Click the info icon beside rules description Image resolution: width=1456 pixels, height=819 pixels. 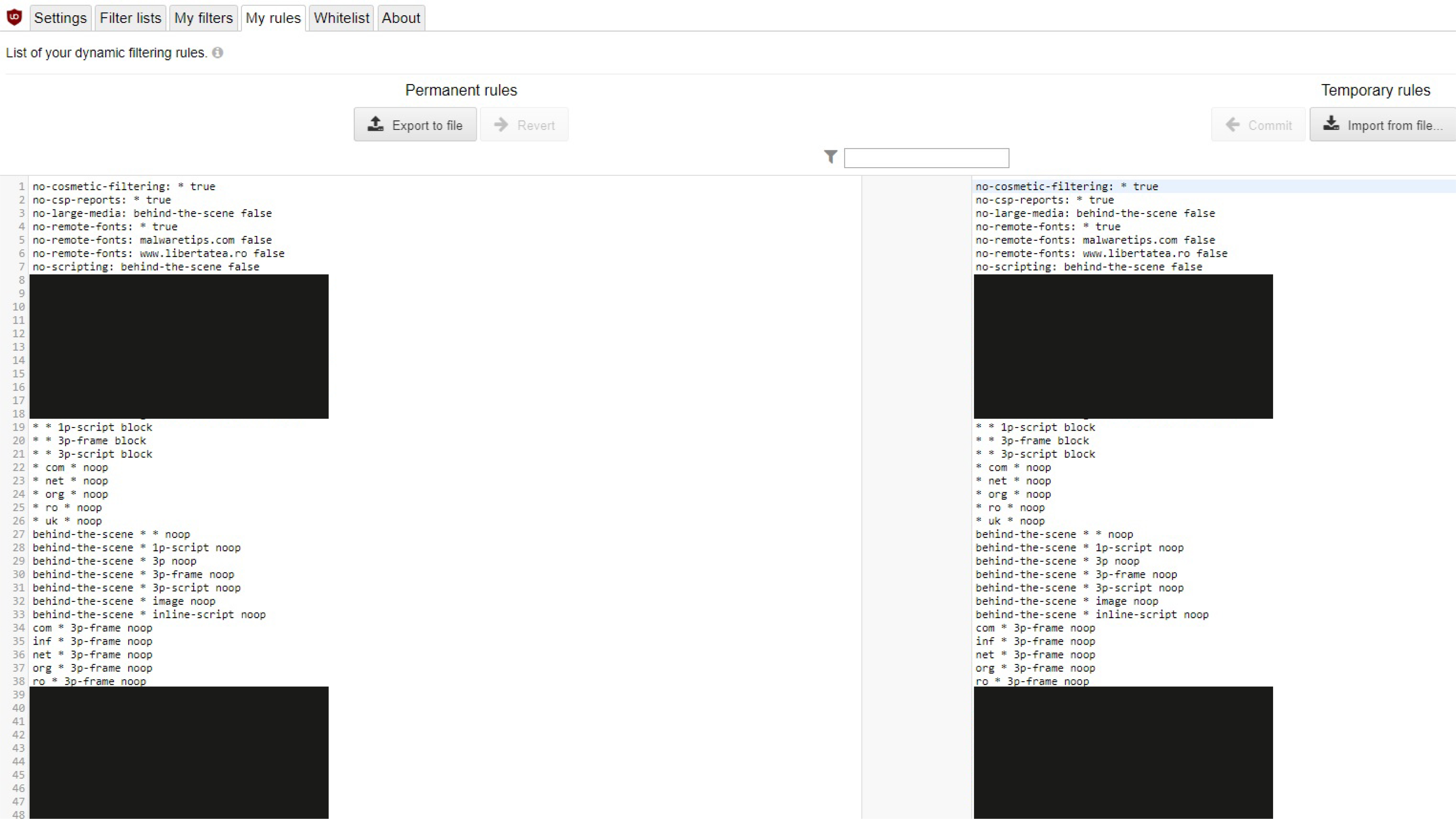[x=217, y=53]
